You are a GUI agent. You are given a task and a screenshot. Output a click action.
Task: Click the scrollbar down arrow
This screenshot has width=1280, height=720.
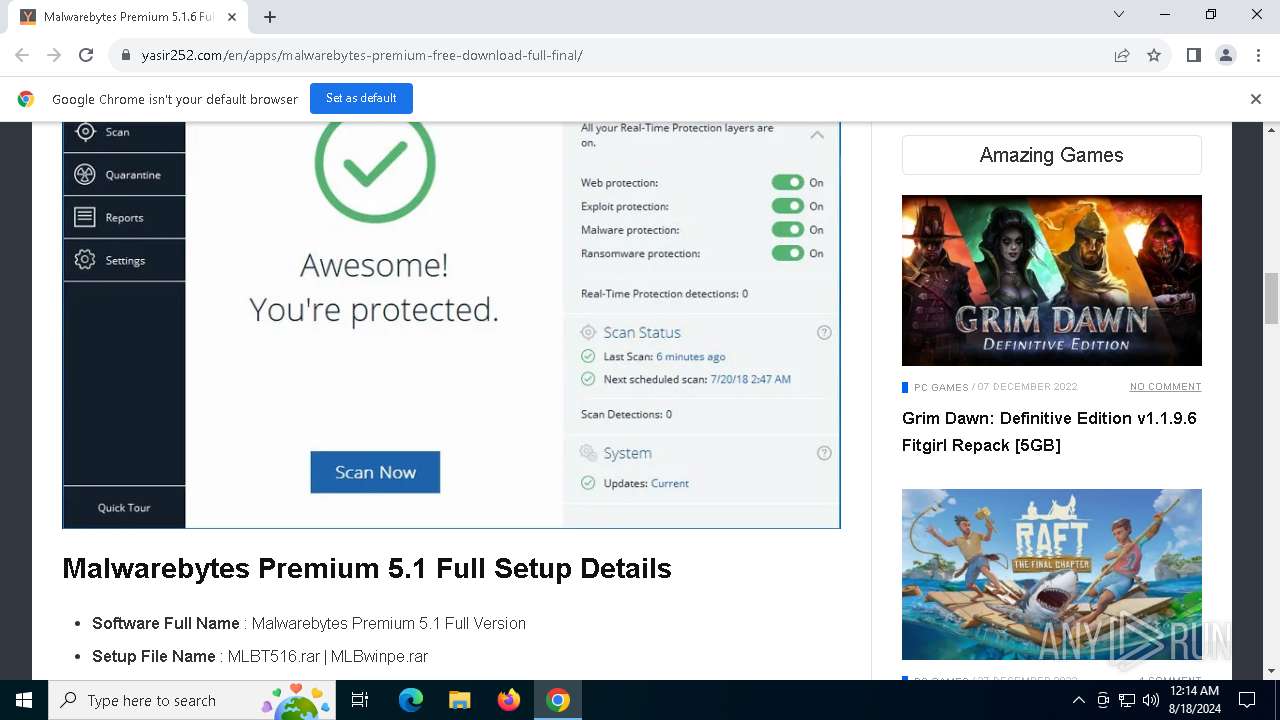coord(1271,671)
